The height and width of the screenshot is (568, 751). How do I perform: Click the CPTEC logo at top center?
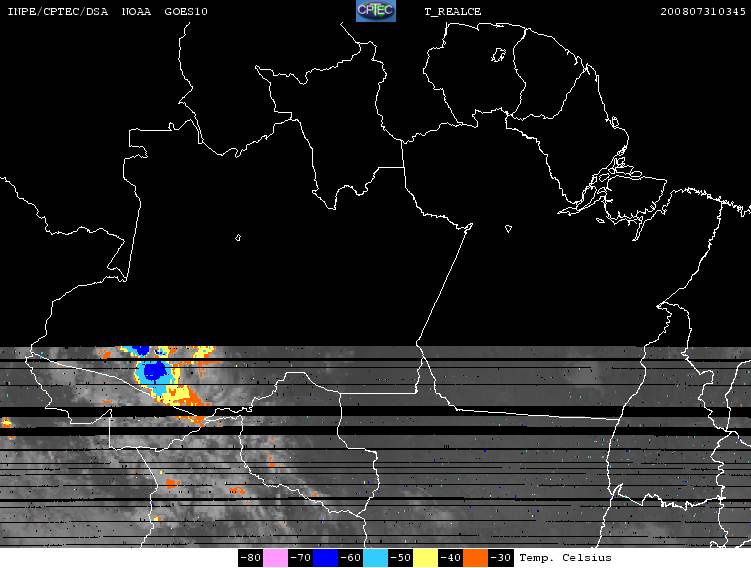click(376, 11)
